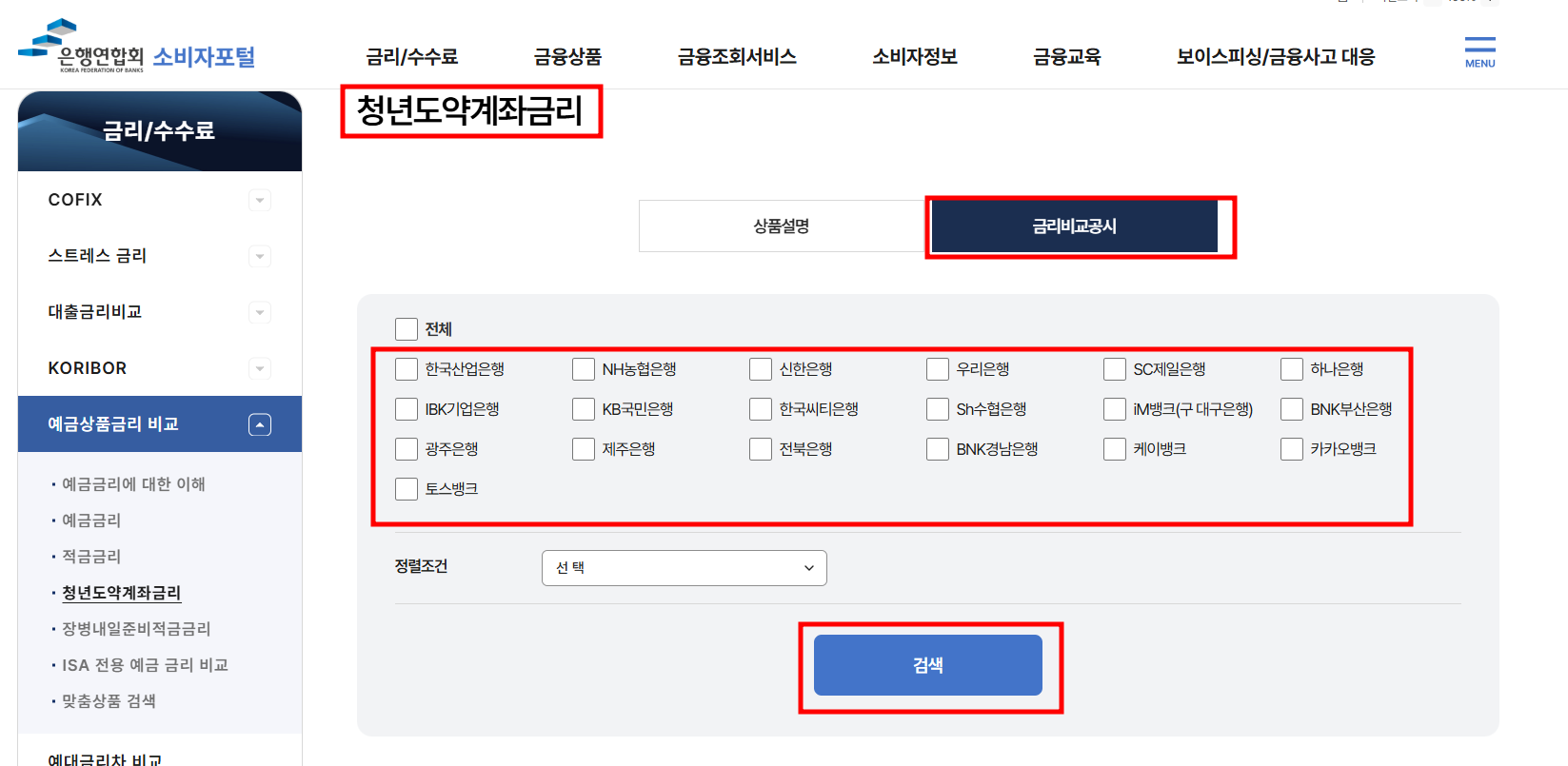This screenshot has height=766, width=1568.
Task: Check the 신한은행 checkbox
Action: pyautogui.click(x=761, y=369)
